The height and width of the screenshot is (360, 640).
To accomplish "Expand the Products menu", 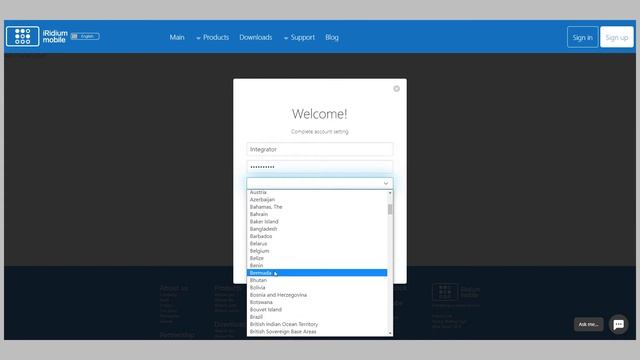I will click(x=212, y=37).
